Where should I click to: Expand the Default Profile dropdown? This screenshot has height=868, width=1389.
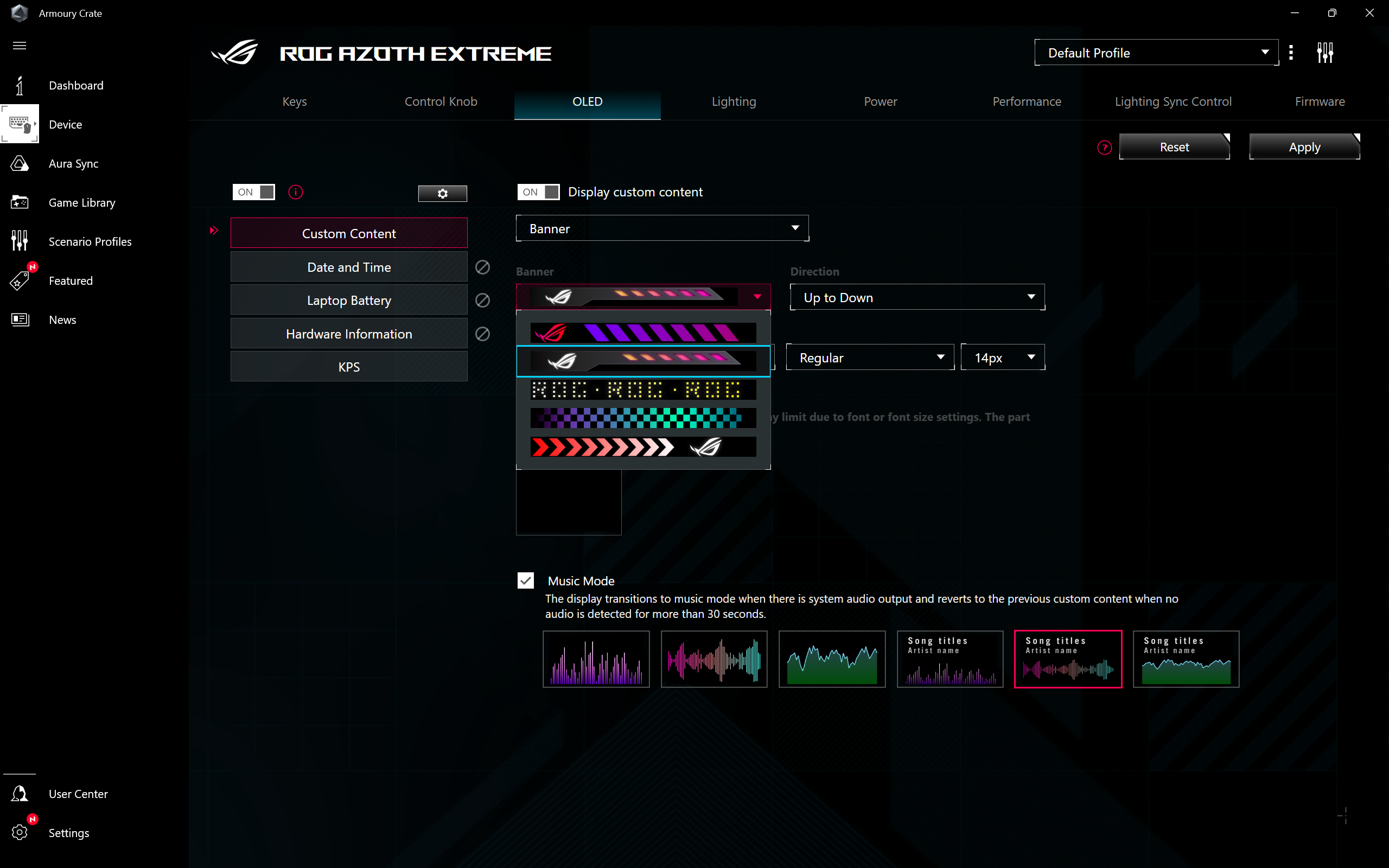click(x=1156, y=53)
